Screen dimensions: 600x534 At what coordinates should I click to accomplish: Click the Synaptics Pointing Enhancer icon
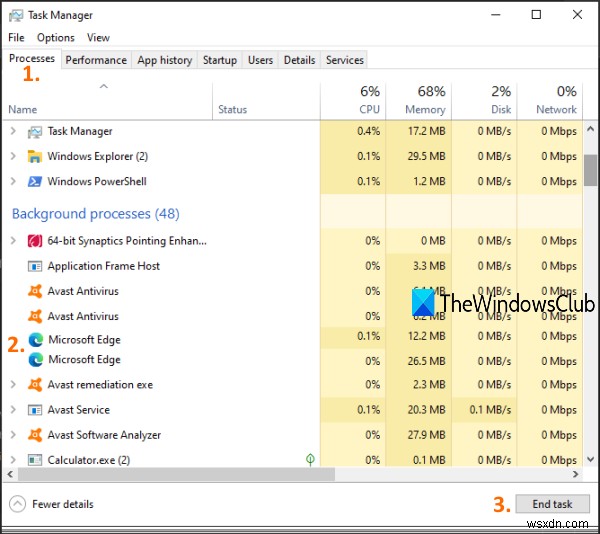[x=35, y=241]
